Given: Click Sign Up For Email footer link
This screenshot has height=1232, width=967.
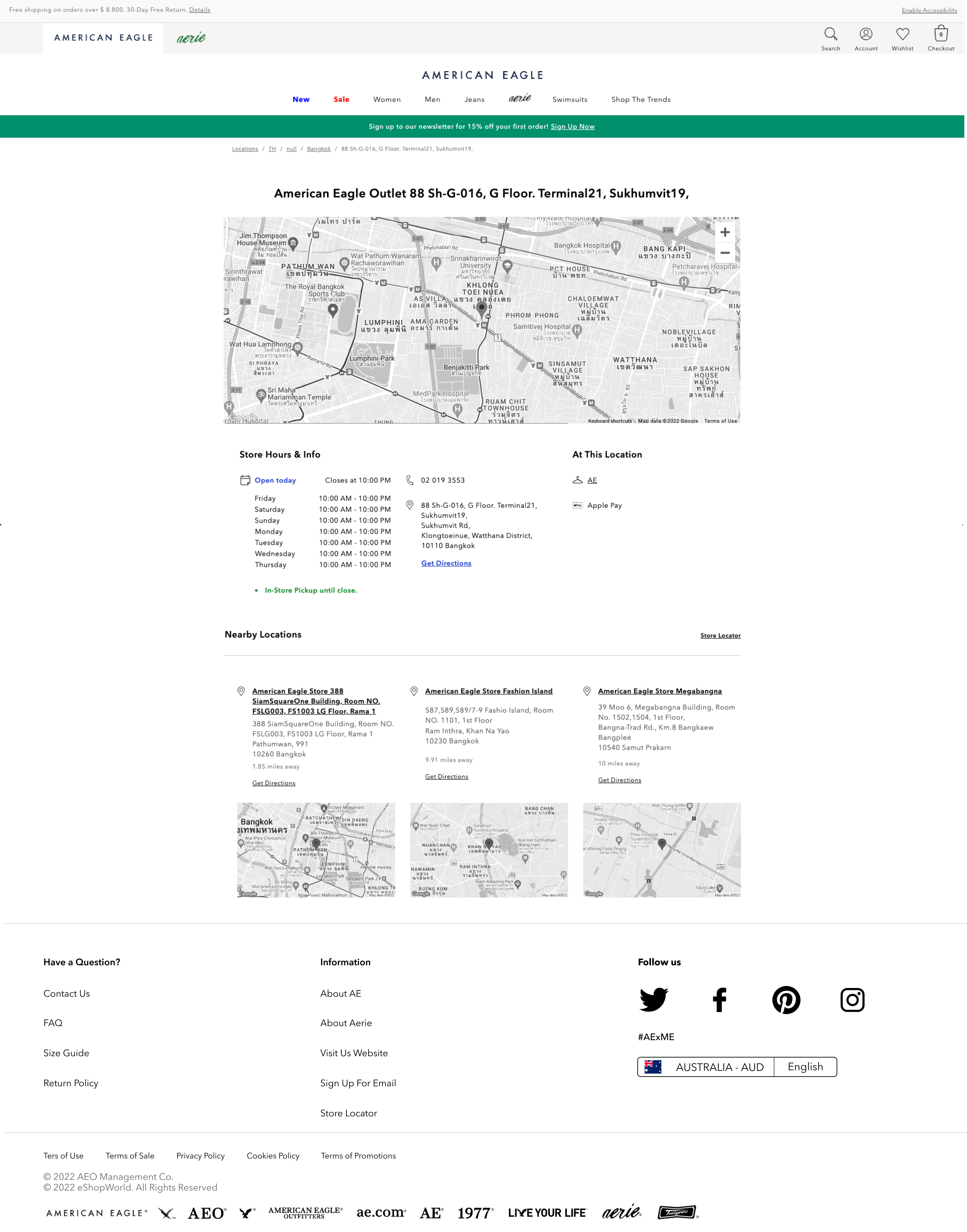Looking at the screenshot, I should (x=358, y=1083).
